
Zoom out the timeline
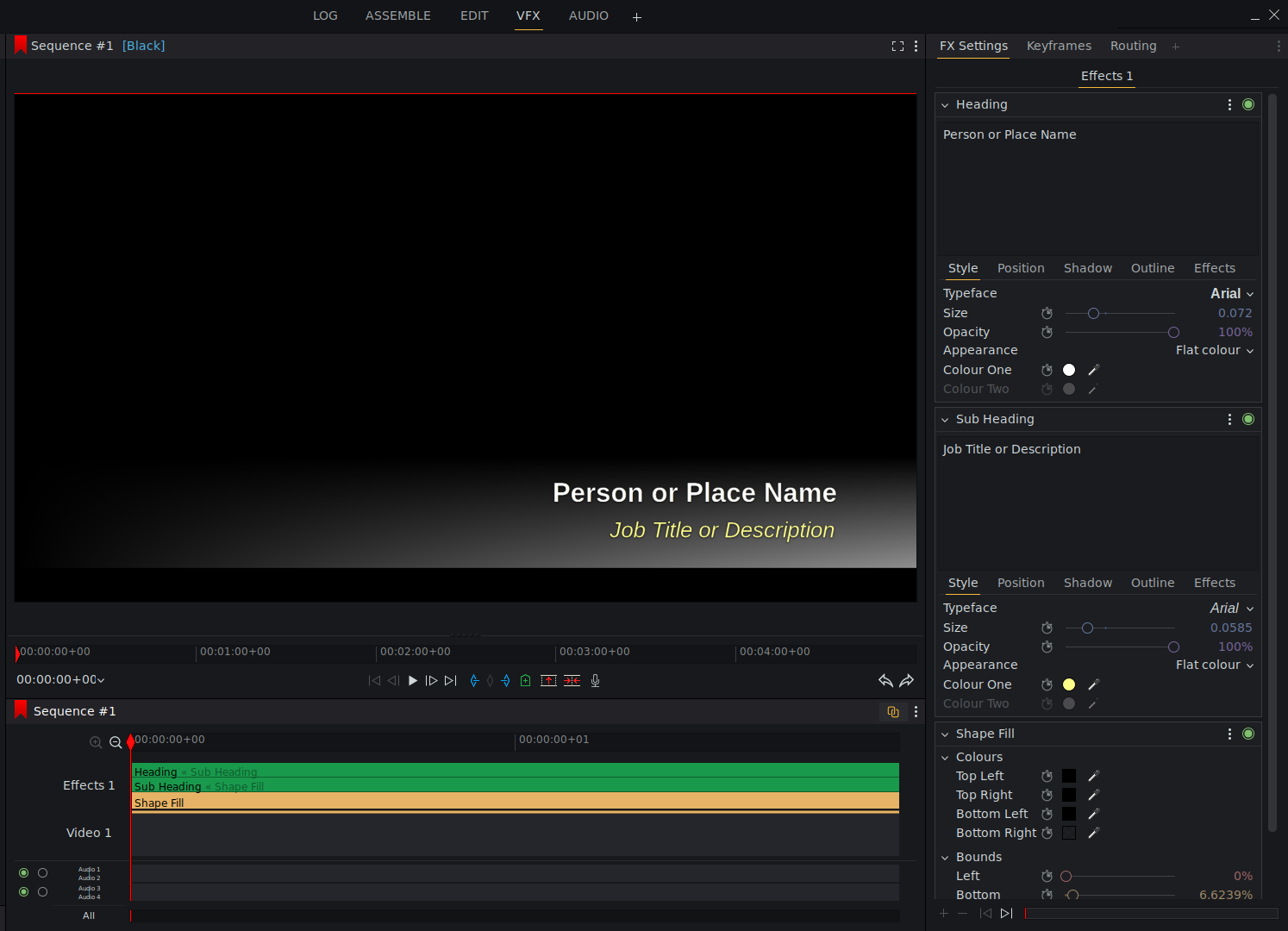point(116,742)
